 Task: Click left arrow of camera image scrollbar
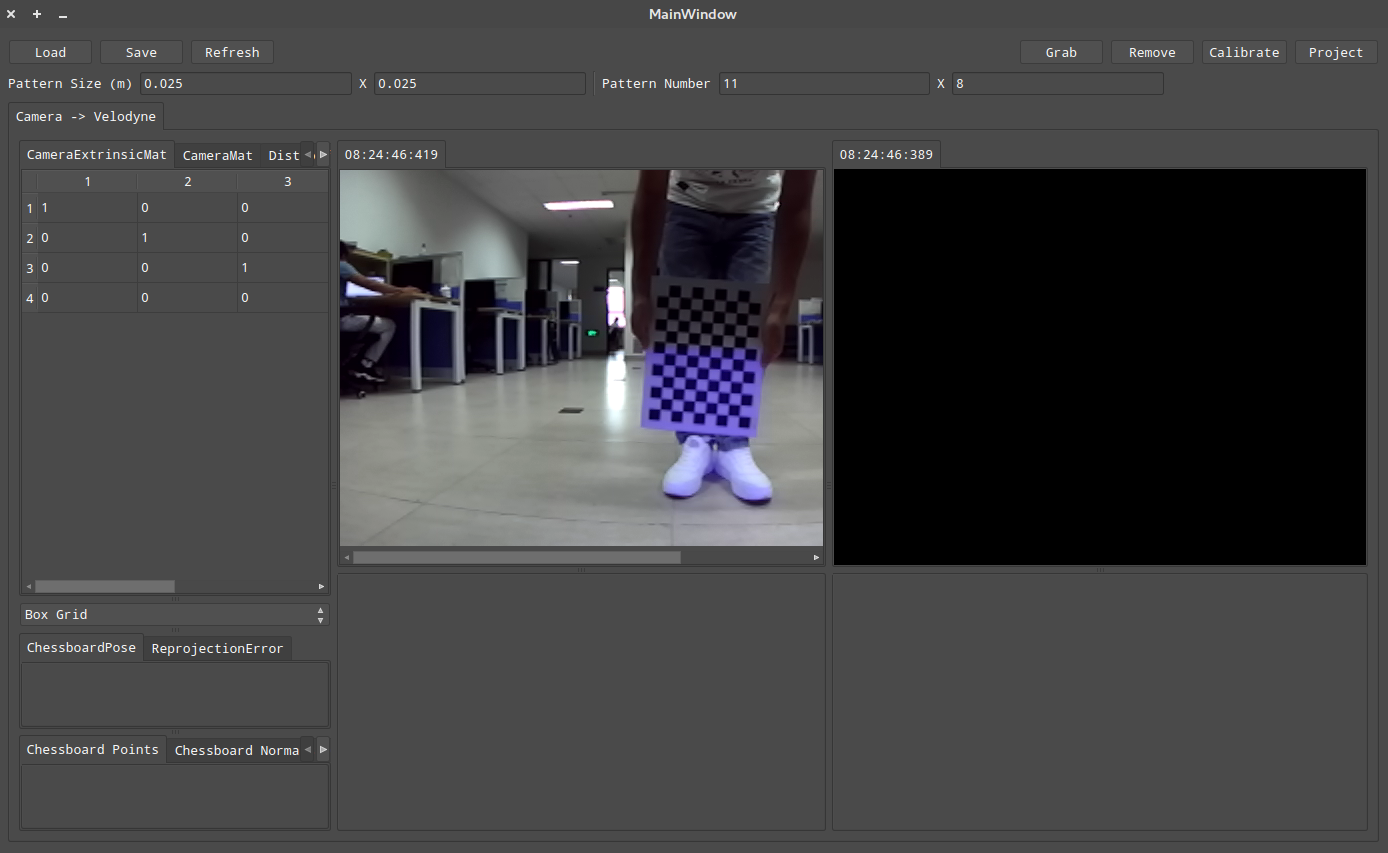(347, 557)
